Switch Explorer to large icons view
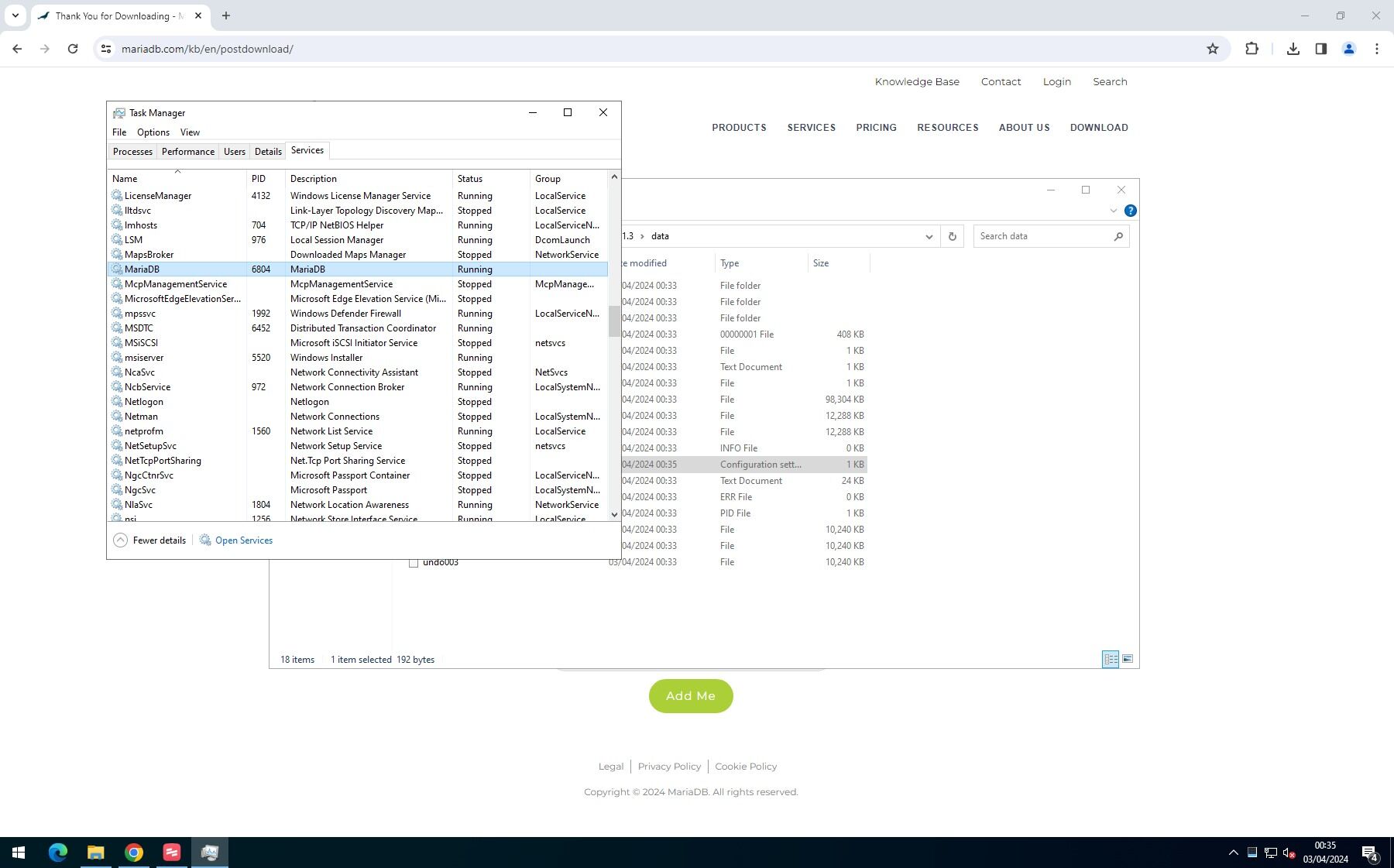Screen dimensions: 1394x868 [1128, 659]
